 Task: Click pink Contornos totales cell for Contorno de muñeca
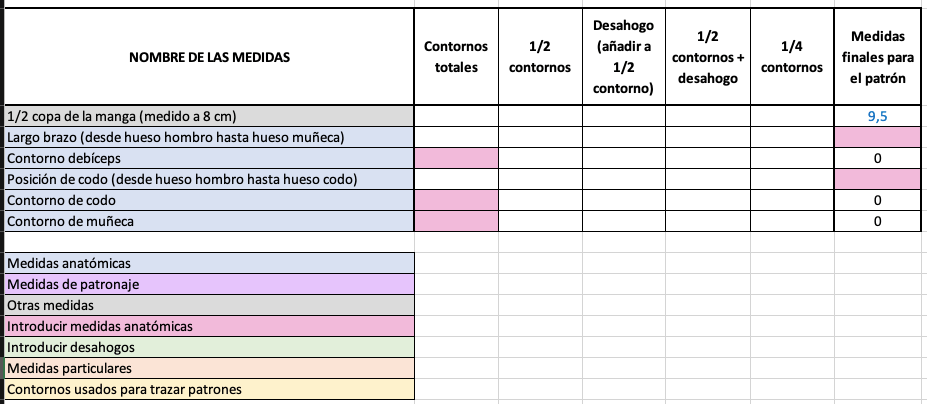coord(456,221)
